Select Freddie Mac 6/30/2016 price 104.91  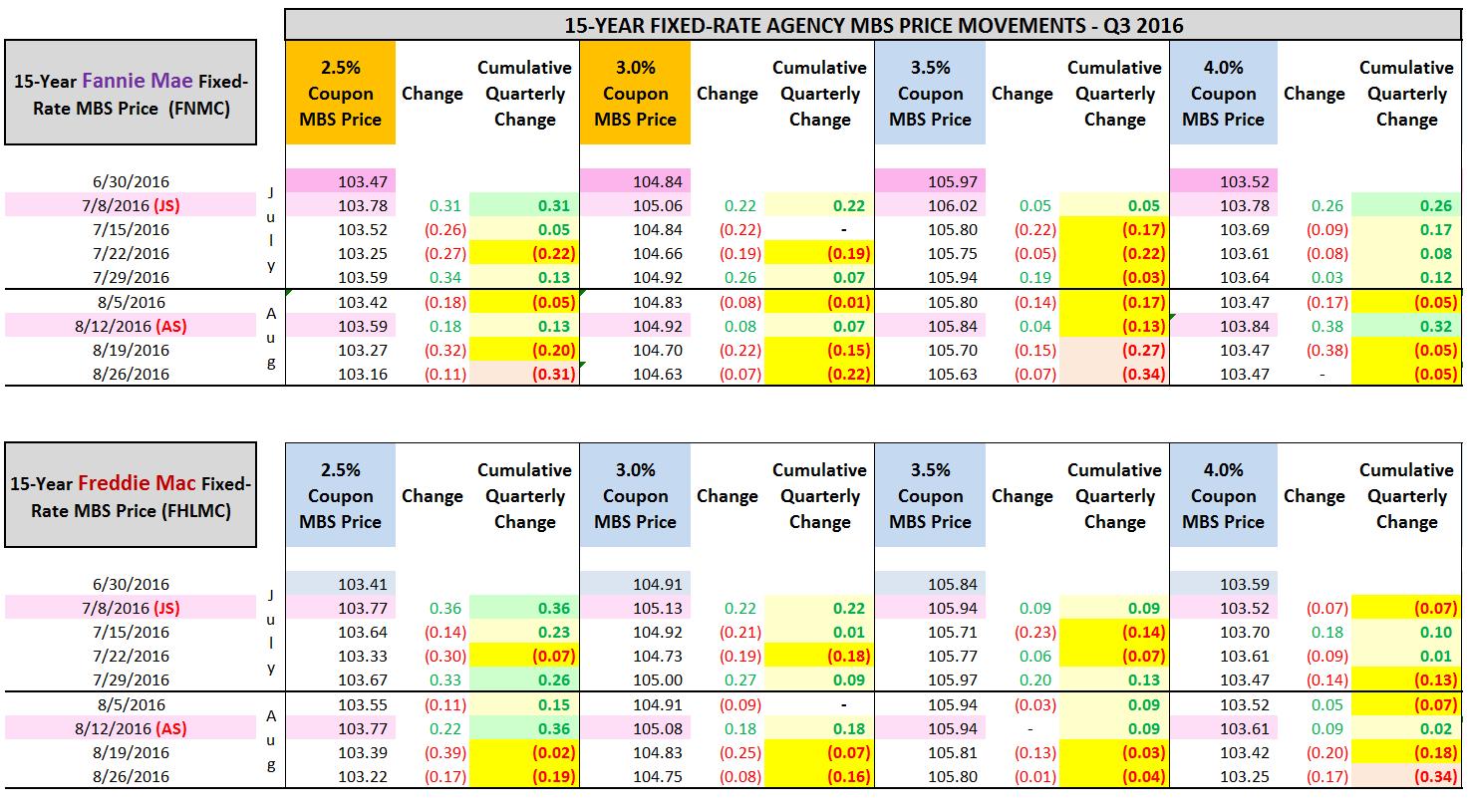635,584
